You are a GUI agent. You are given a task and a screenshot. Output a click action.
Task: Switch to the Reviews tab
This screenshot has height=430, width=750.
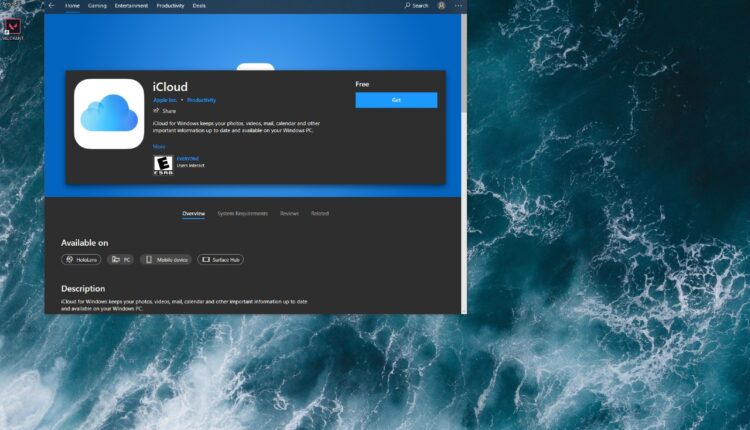pos(289,213)
